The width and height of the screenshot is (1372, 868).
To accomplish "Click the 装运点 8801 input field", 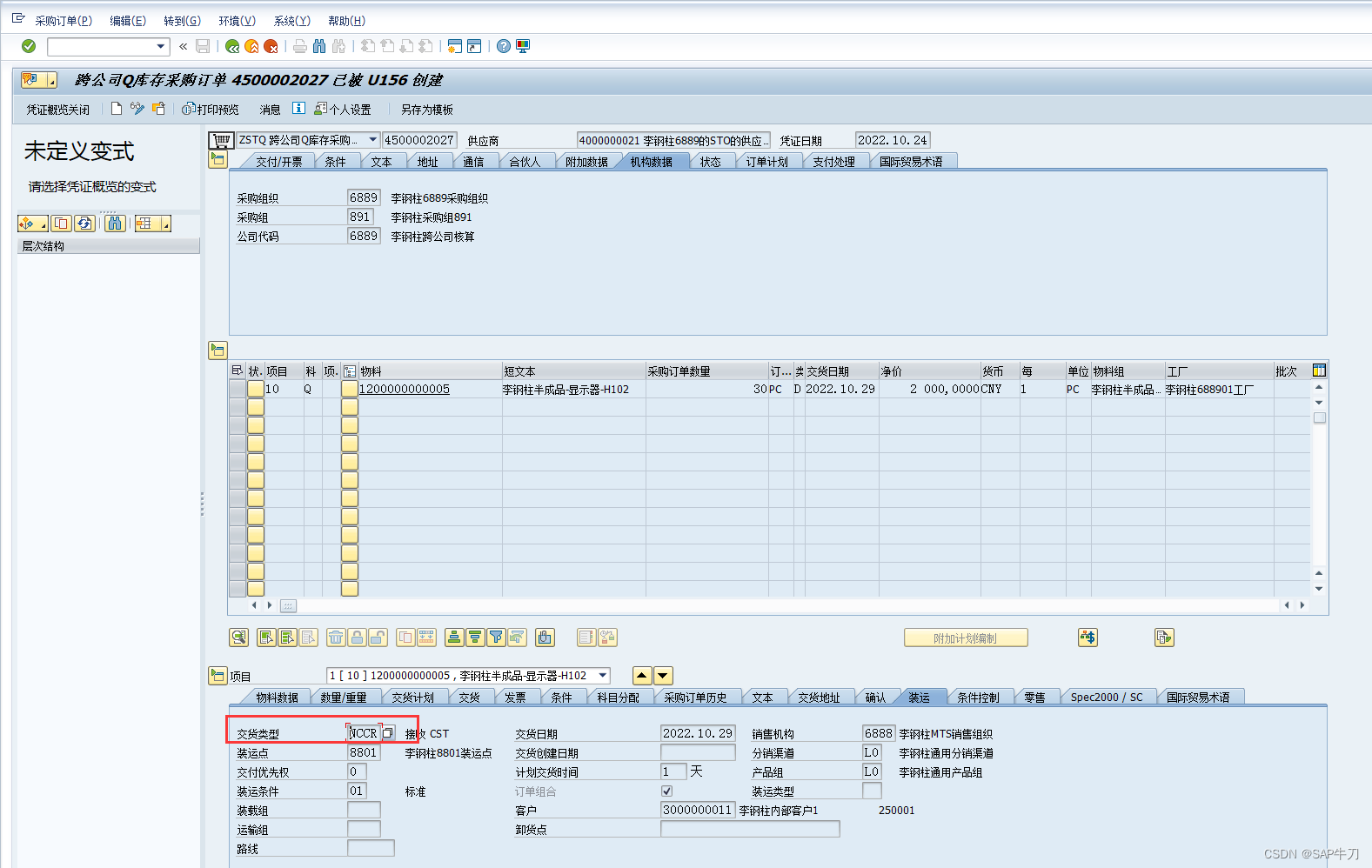I will (364, 752).
